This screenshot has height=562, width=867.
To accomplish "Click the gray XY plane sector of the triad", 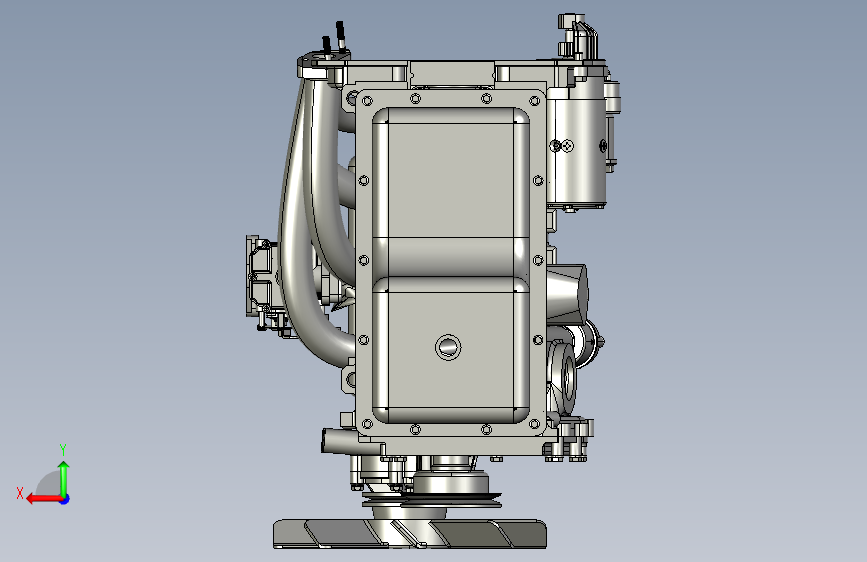I will click(50, 485).
